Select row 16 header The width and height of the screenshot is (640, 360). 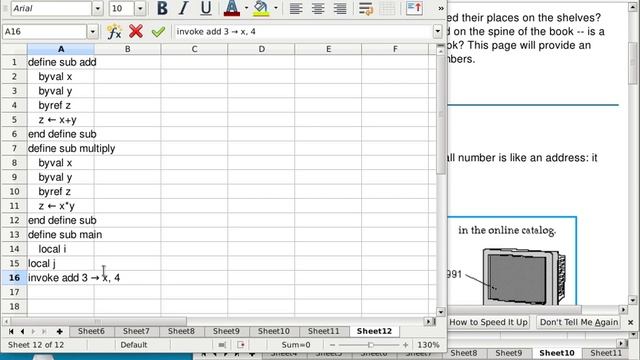(x=14, y=278)
